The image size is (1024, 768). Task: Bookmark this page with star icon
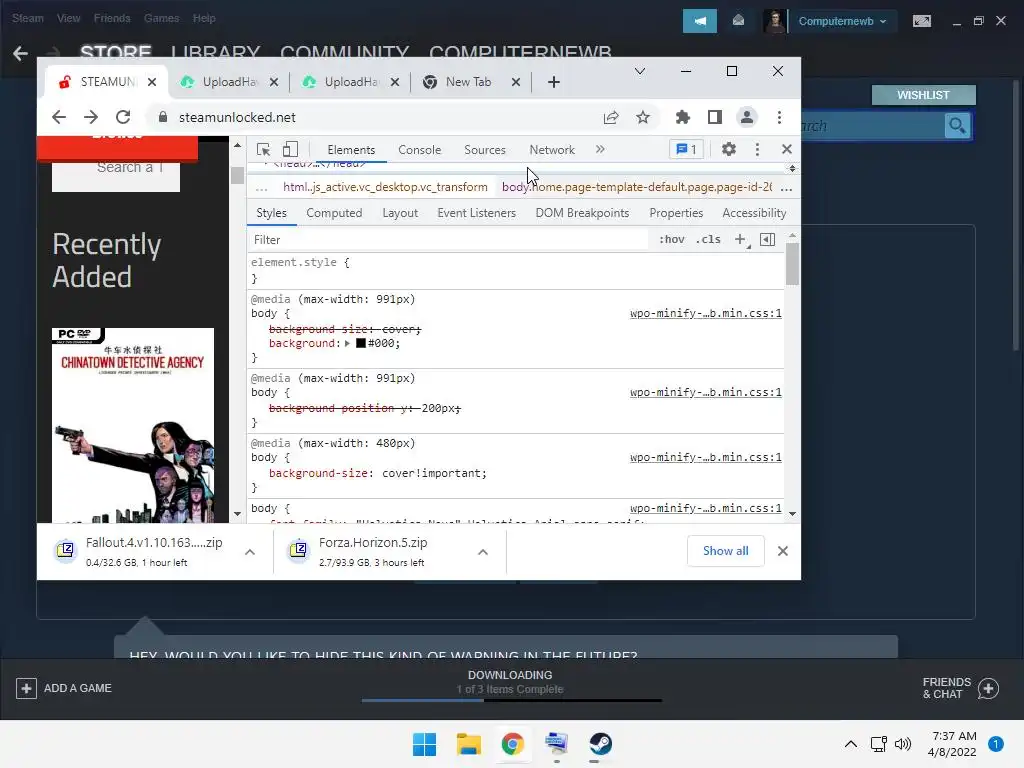point(643,117)
